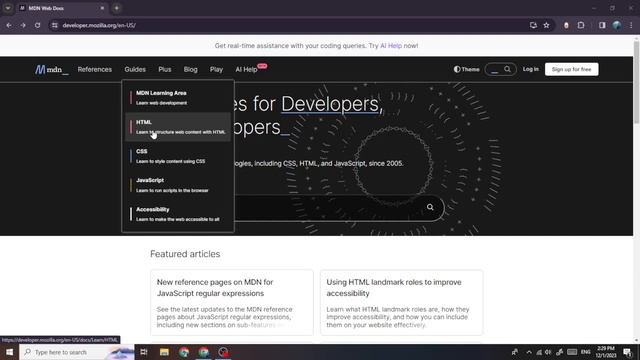Select Accessibility in Guides dropdown

click(x=178, y=214)
